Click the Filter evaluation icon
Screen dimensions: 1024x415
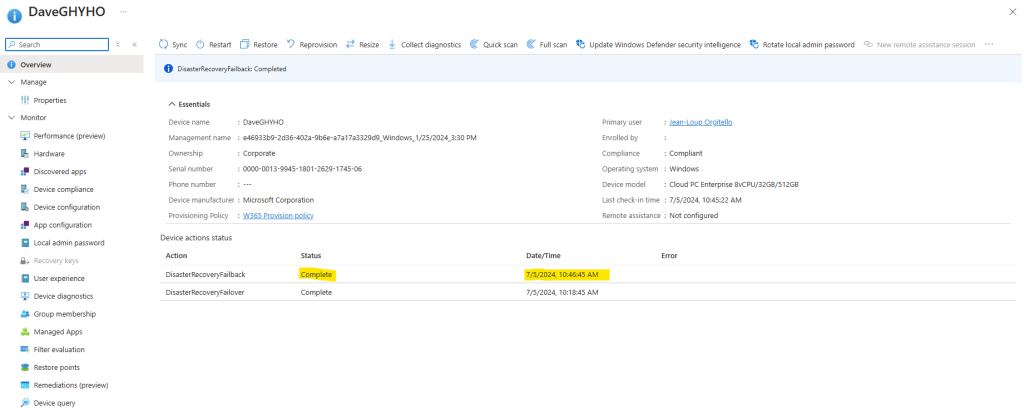pos(25,350)
